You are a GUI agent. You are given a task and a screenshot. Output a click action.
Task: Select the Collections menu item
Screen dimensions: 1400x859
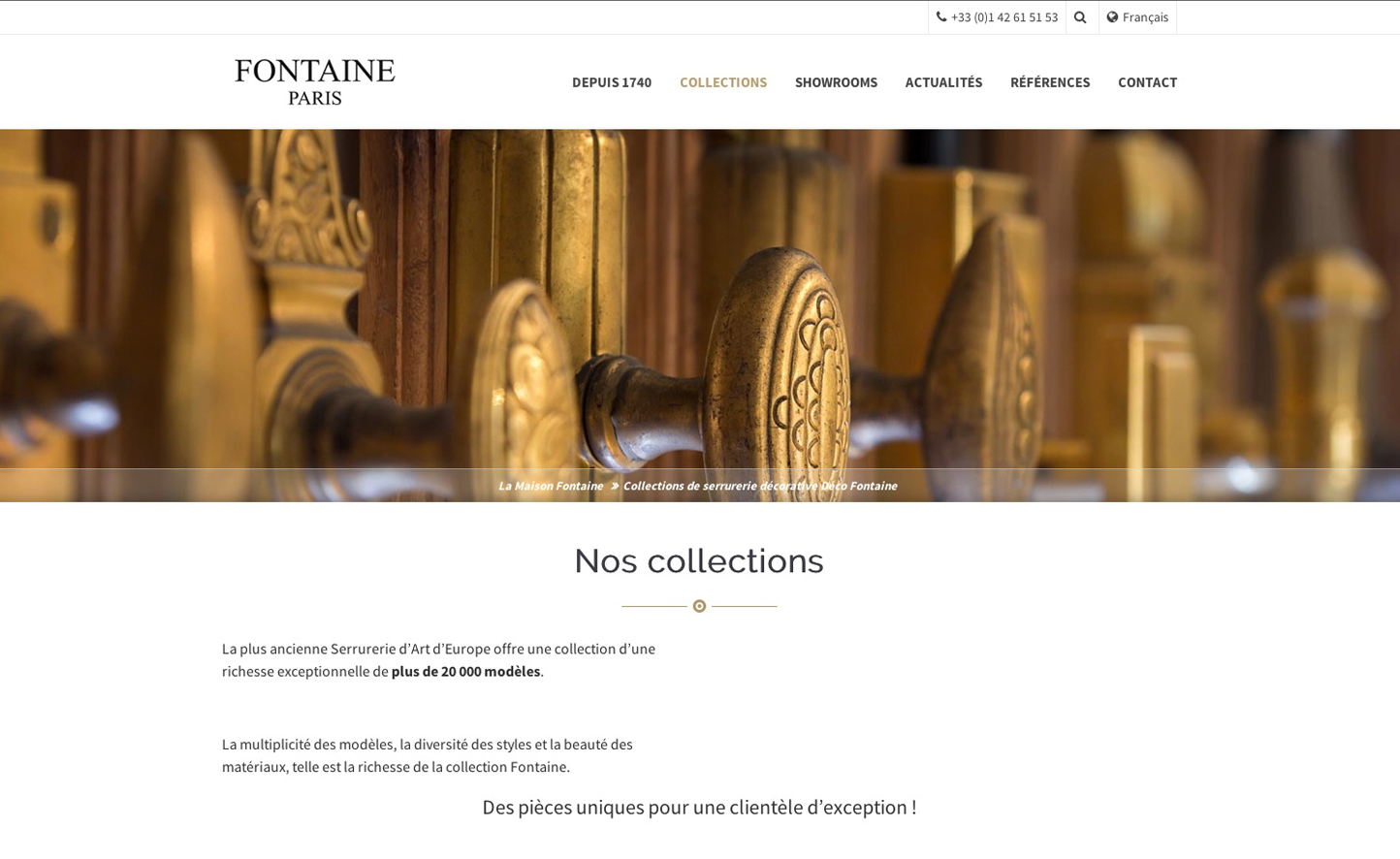pos(723,82)
